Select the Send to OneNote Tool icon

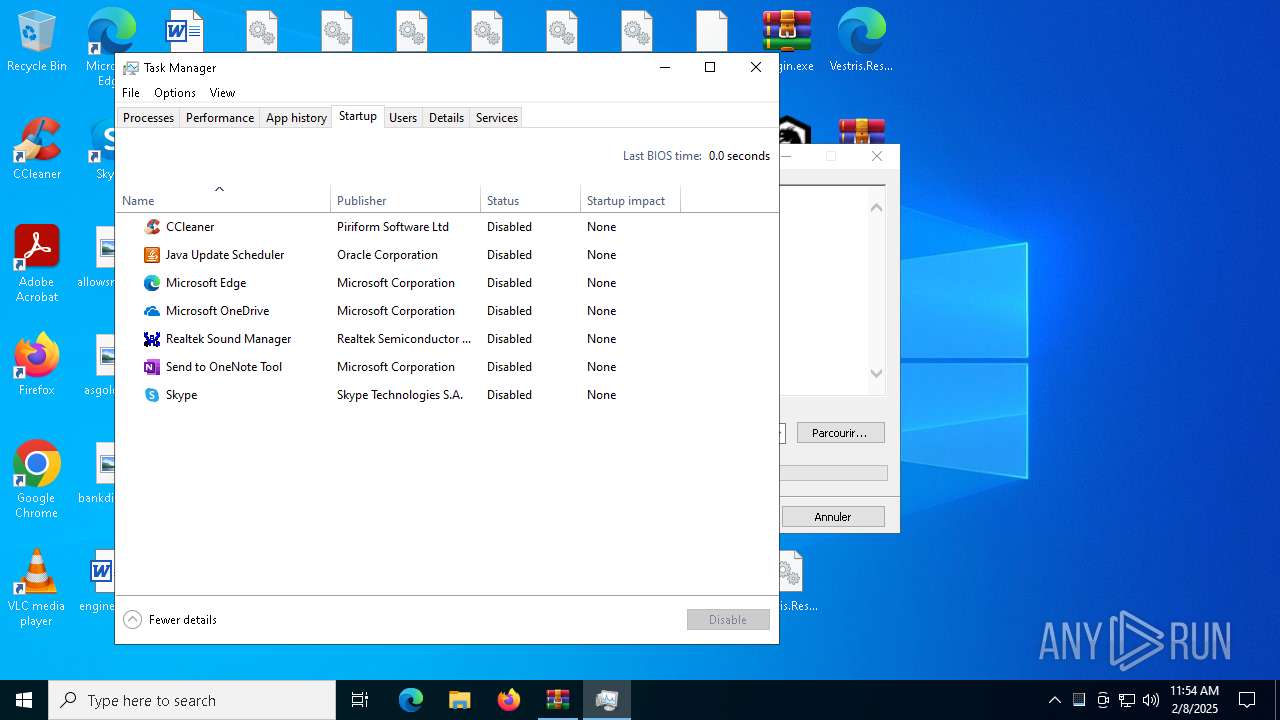[x=152, y=367]
